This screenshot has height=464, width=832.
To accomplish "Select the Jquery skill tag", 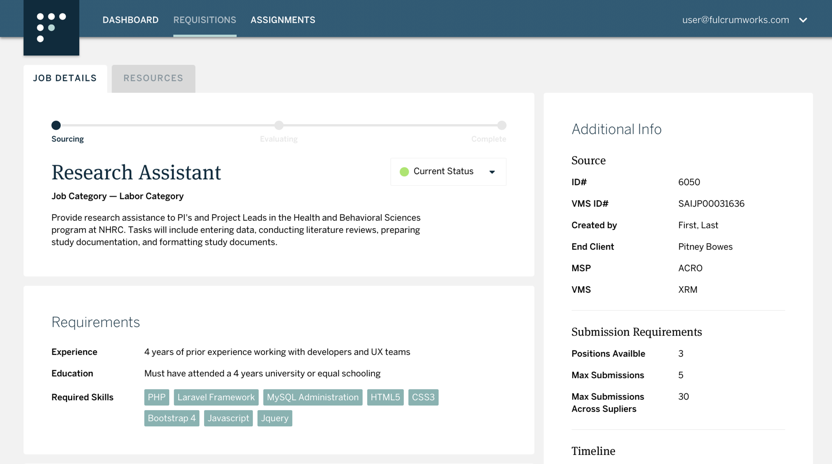I will pyautogui.click(x=274, y=418).
